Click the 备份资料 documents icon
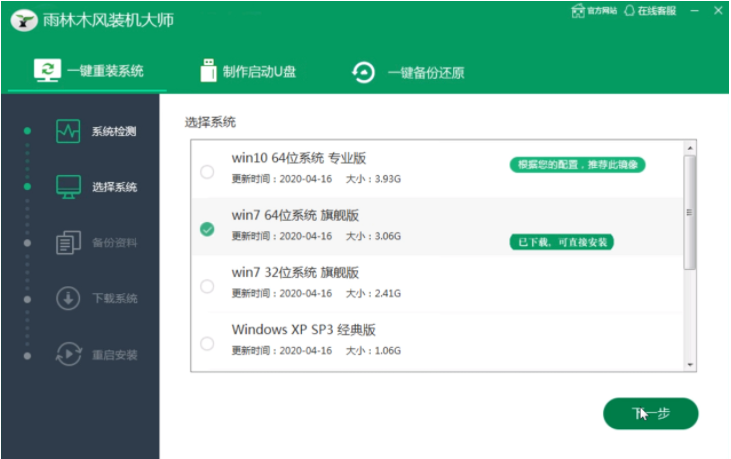The height and width of the screenshot is (459, 731). [x=69, y=242]
